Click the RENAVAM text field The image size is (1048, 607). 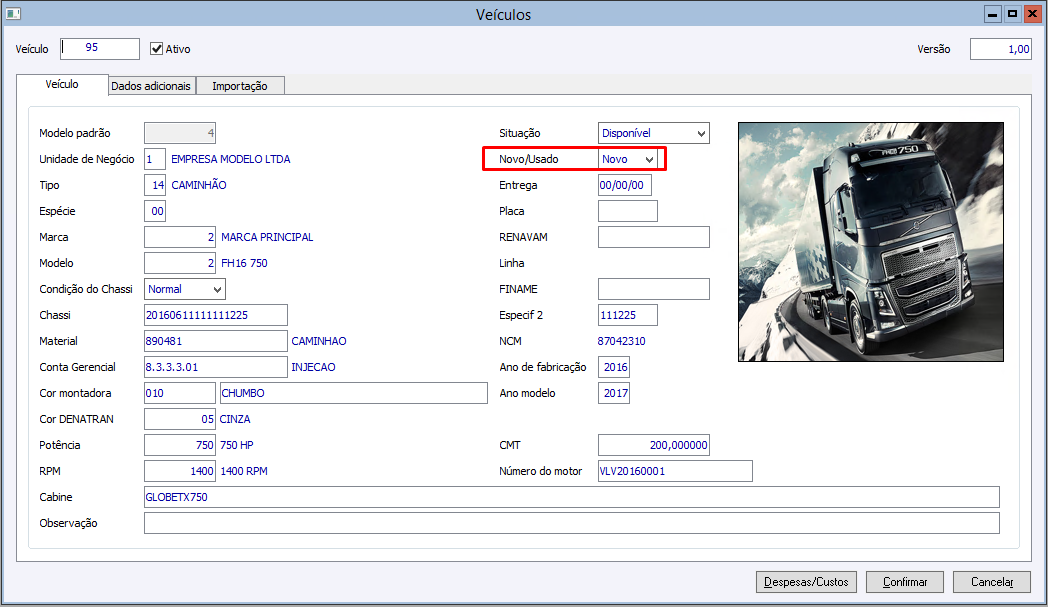654,237
